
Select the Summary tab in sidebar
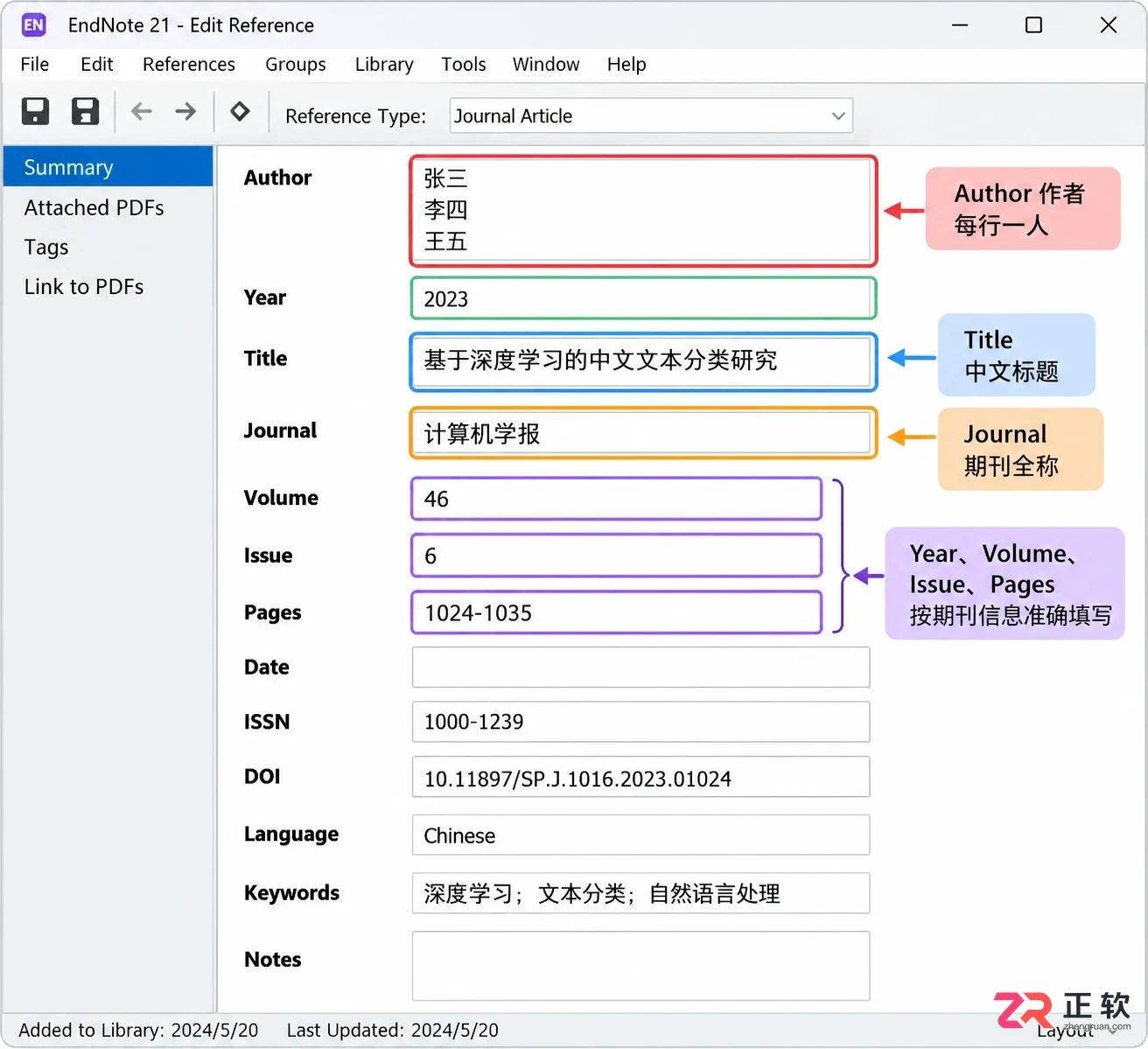click(x=108, y=167)
